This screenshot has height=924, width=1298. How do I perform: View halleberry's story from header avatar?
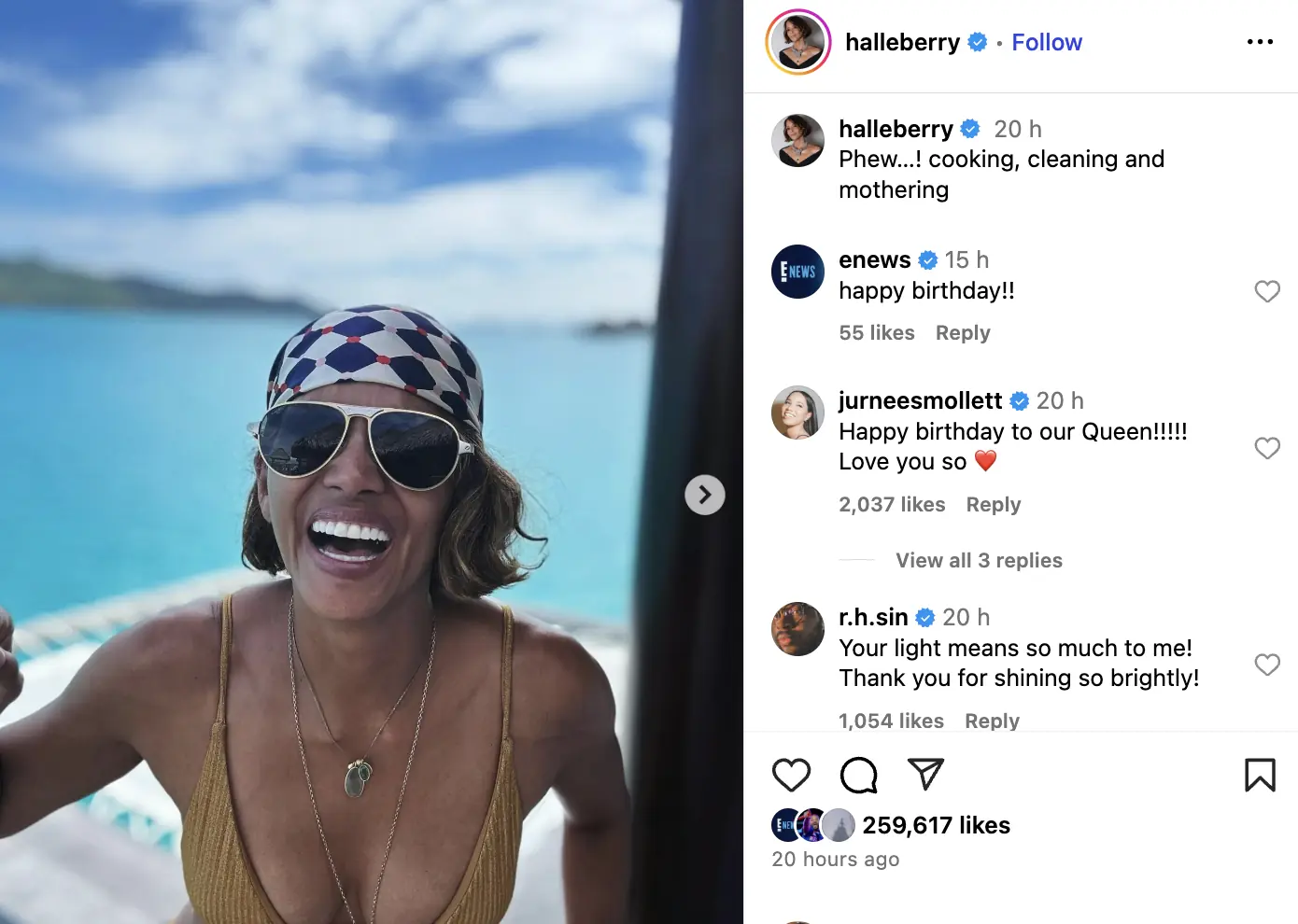point(798,42)
